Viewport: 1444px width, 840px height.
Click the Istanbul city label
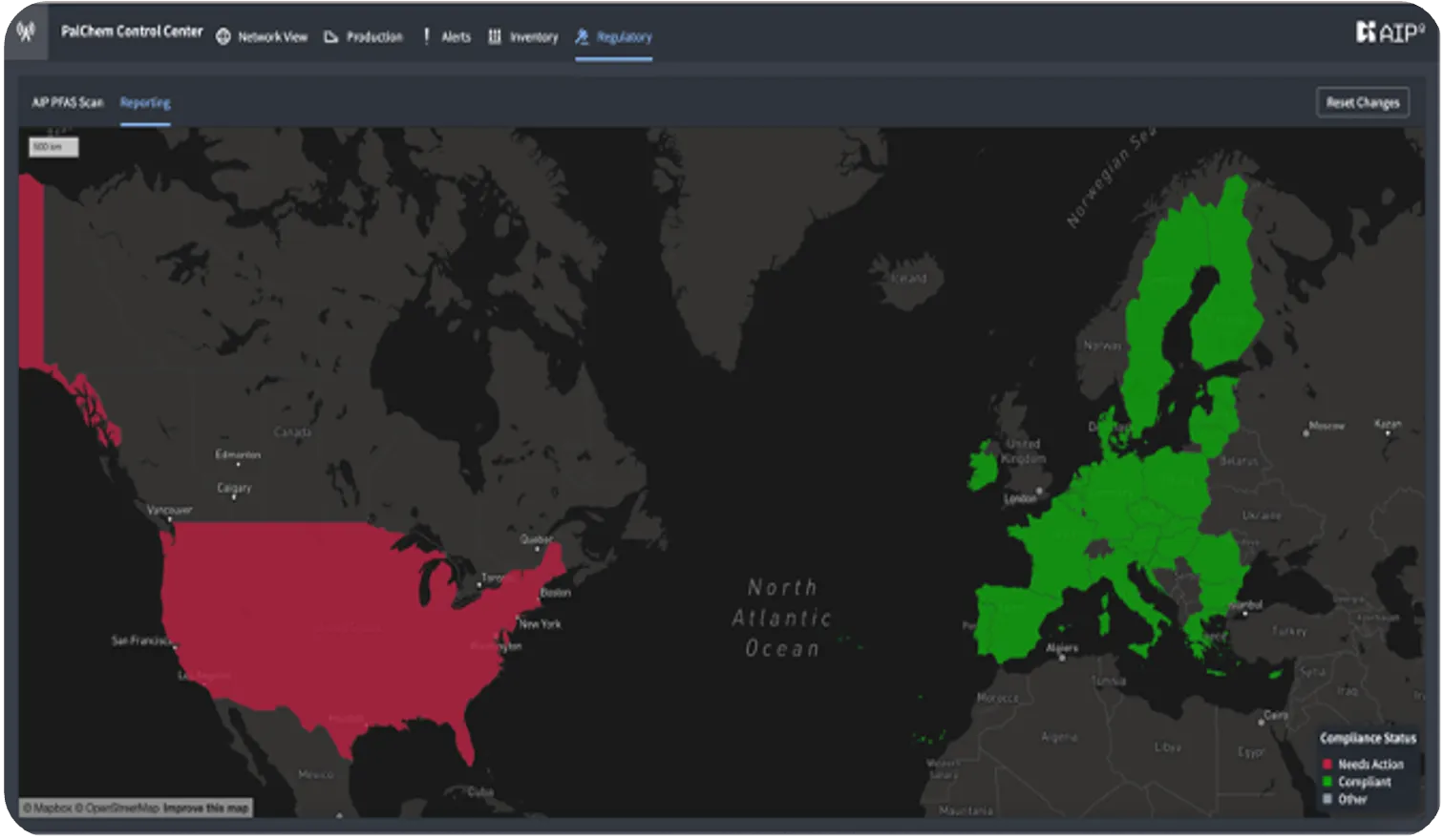[x=1246, y=605]
